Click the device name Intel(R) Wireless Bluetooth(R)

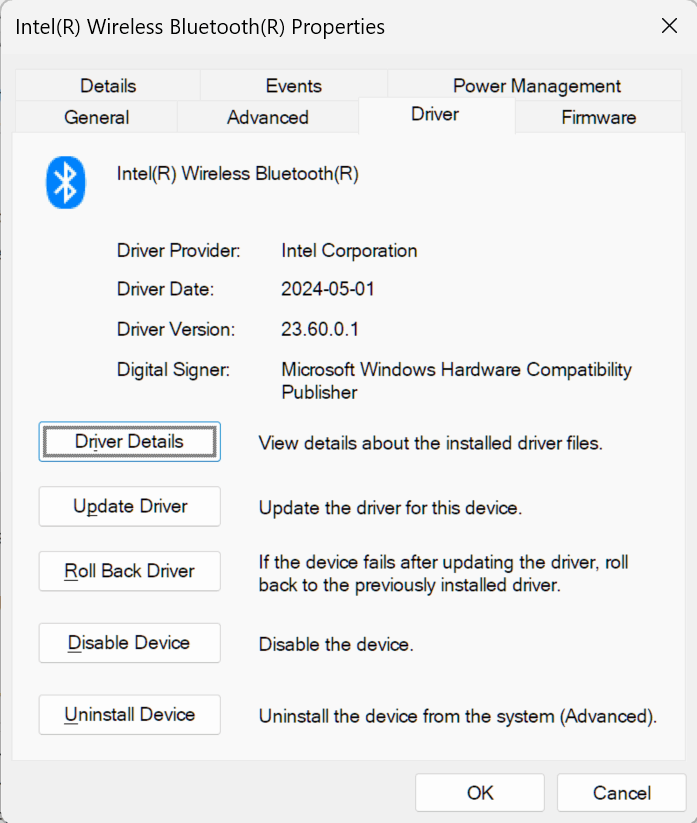238,174
